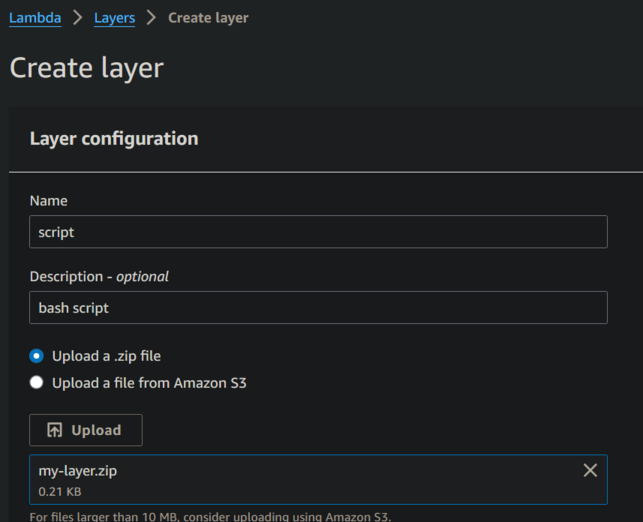Select the Upload a .zip file option
The width and height of the screenshot is (643, 522).
37,356
